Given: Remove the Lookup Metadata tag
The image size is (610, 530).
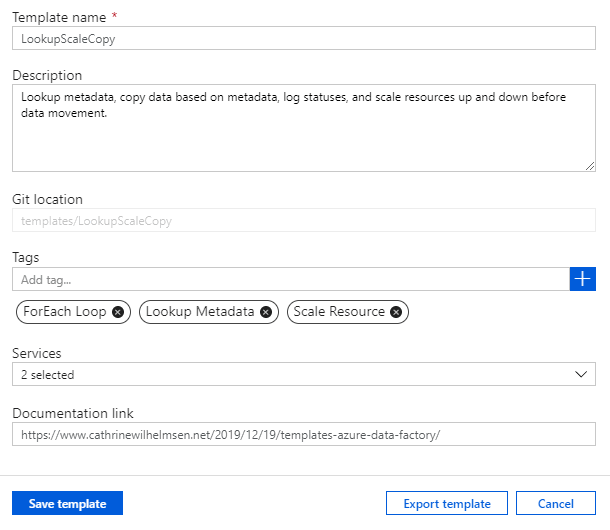Looking at the screenshot, I should point(266,312).
